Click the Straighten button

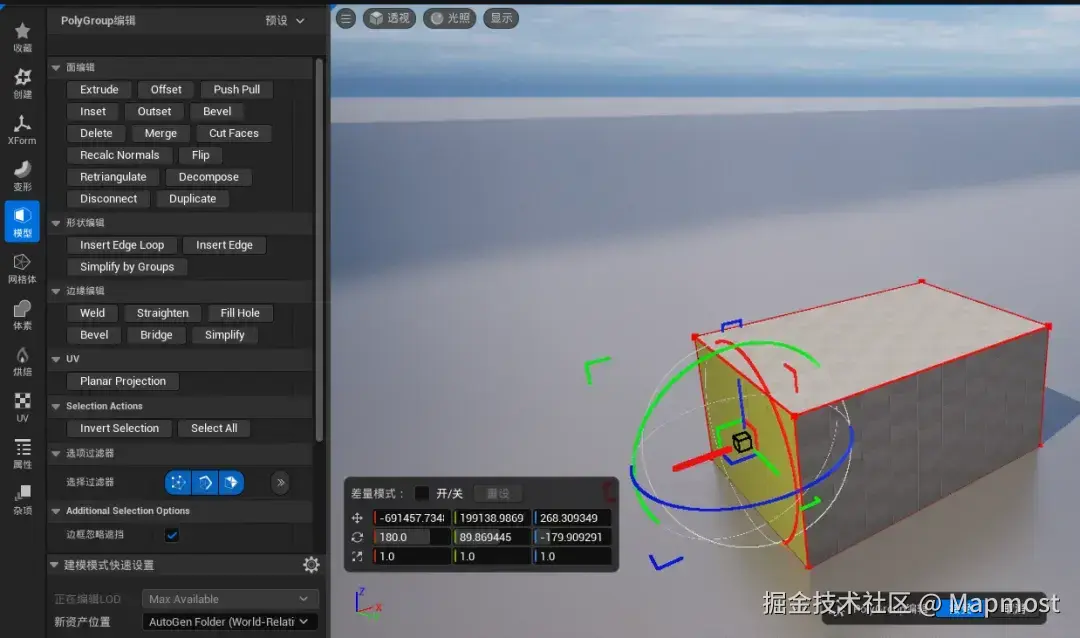(x=163, y=313)
